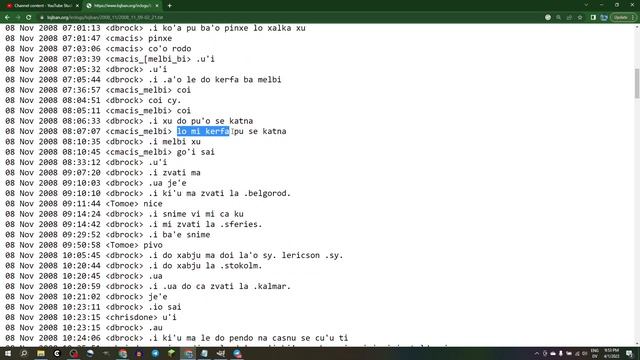This screenshot has width=640, height=360.
Task: Open the Telegram taskbar icon
Action: click(x=156, y=353)
